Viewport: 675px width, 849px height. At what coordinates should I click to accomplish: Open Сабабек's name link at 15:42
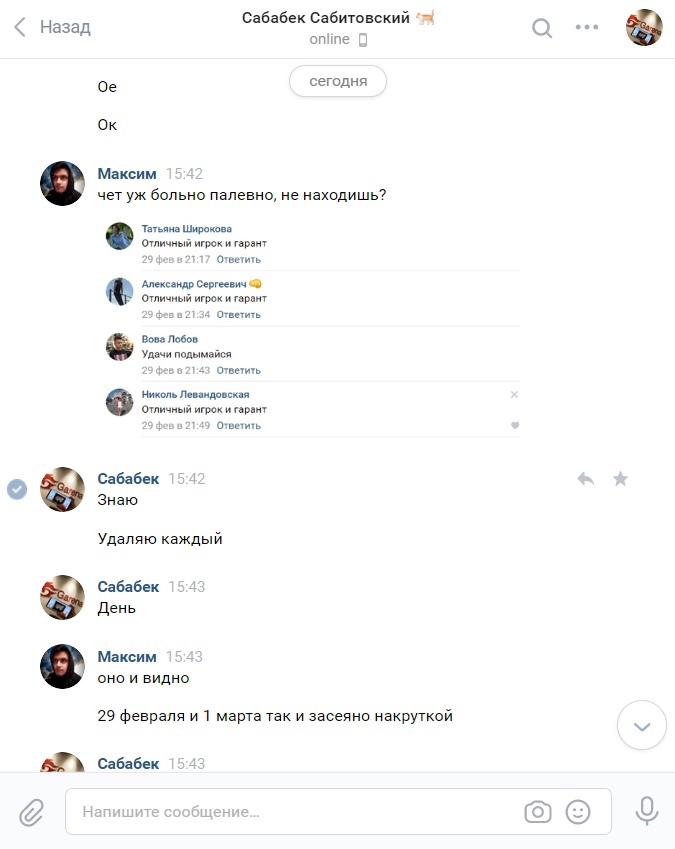128,479
